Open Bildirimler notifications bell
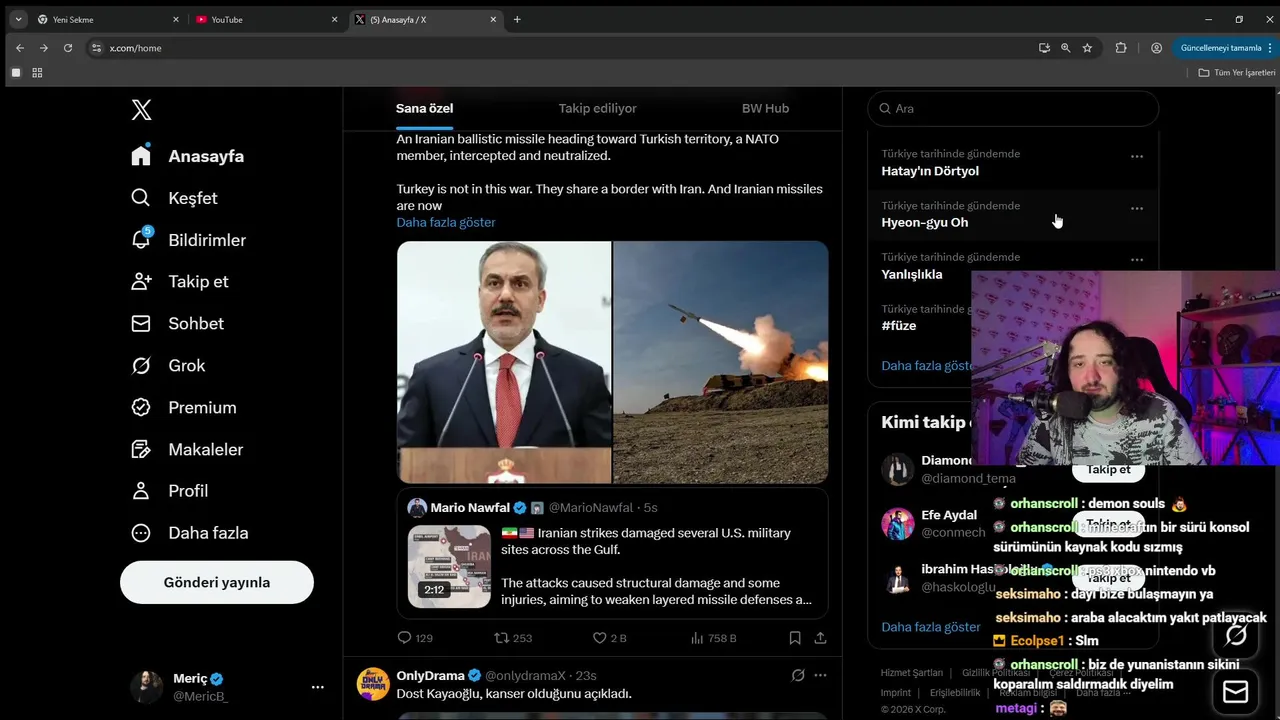The width and height of the screenshot is (1280, 720). (141, 240)
